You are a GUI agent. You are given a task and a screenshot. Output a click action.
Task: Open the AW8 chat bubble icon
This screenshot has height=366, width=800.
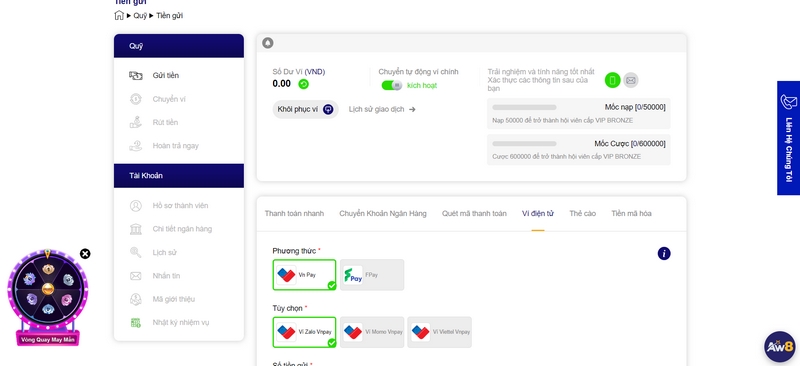coord(780,347)
